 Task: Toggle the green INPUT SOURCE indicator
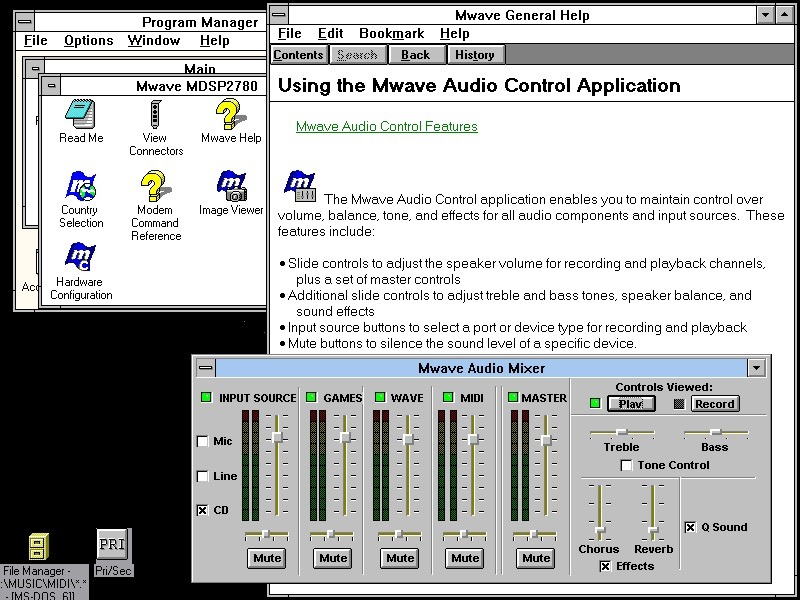click(207, 397)
